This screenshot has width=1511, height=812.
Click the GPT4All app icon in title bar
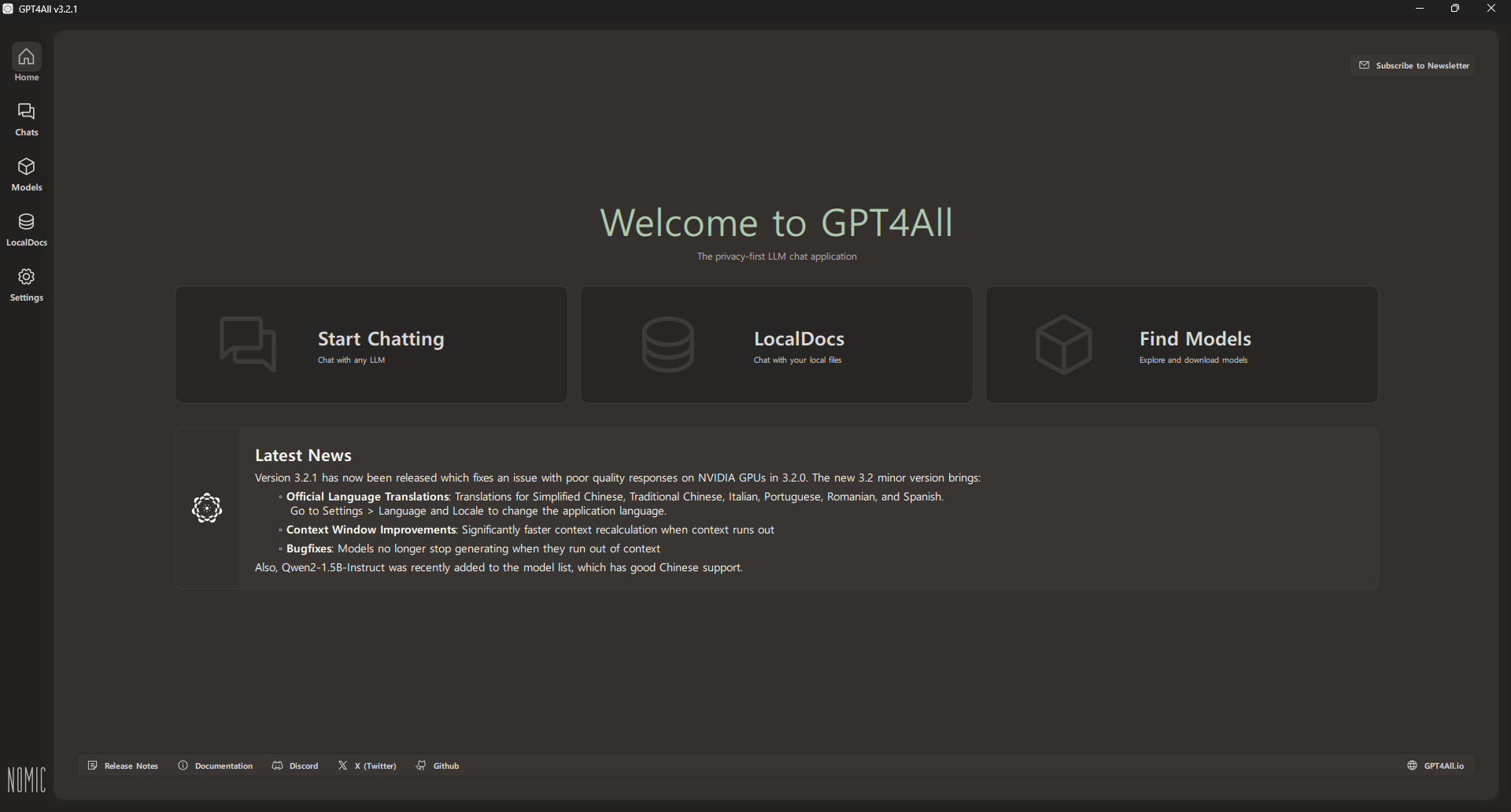tap(8, 9)
